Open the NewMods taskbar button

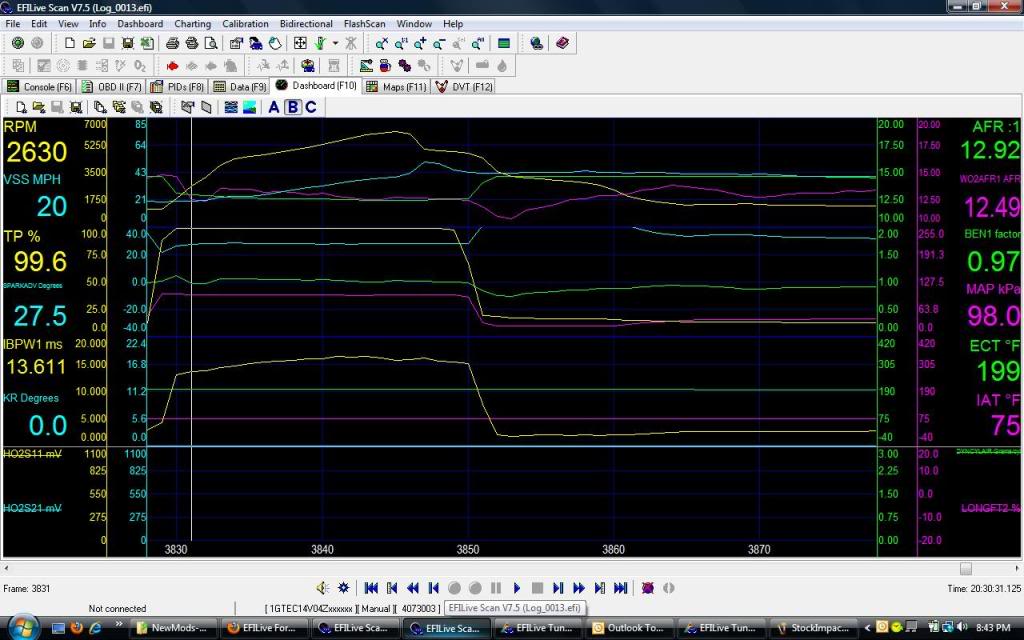(175, 628)
